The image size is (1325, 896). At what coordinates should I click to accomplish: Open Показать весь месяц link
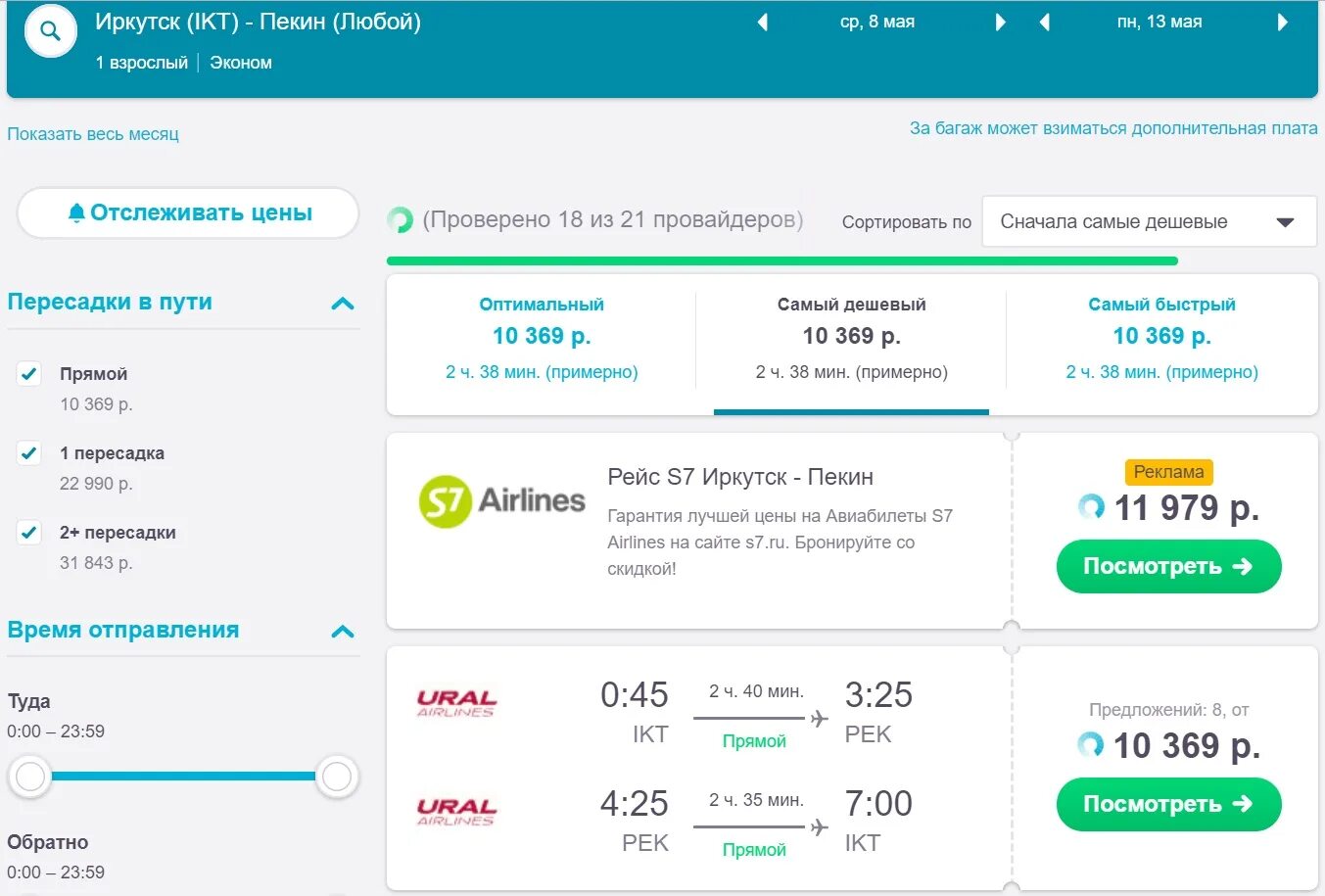tap(93, 134)
